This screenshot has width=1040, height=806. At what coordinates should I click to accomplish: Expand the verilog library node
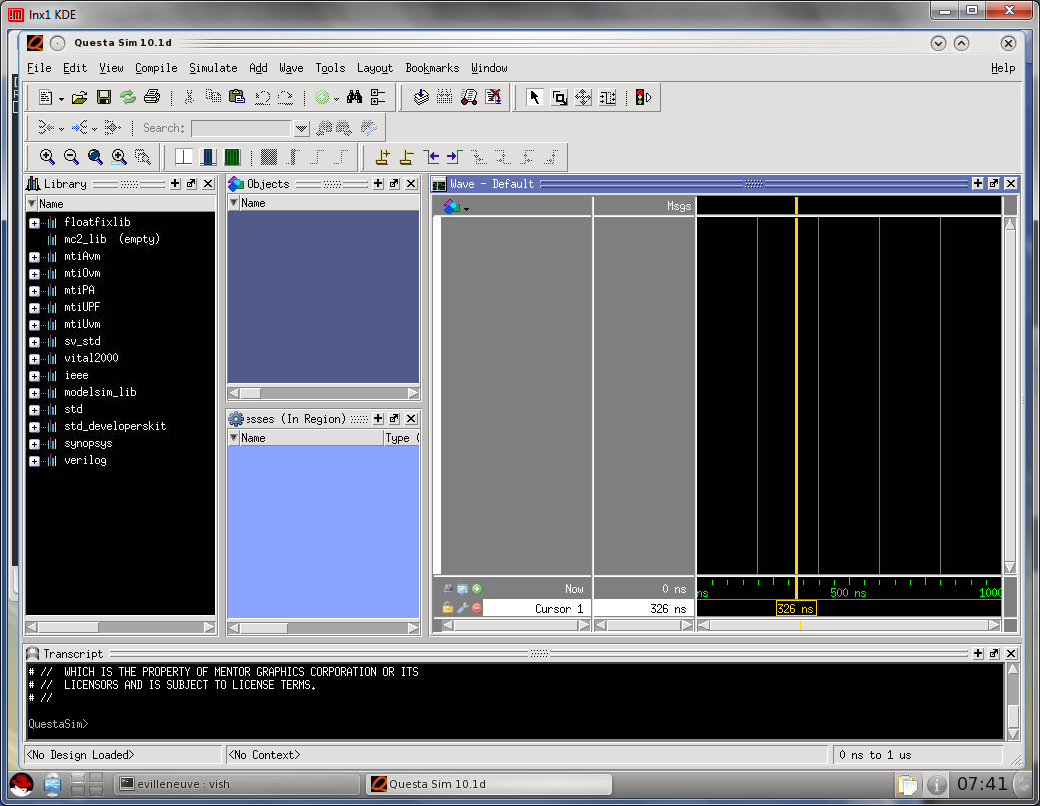(x=34, y=461)
